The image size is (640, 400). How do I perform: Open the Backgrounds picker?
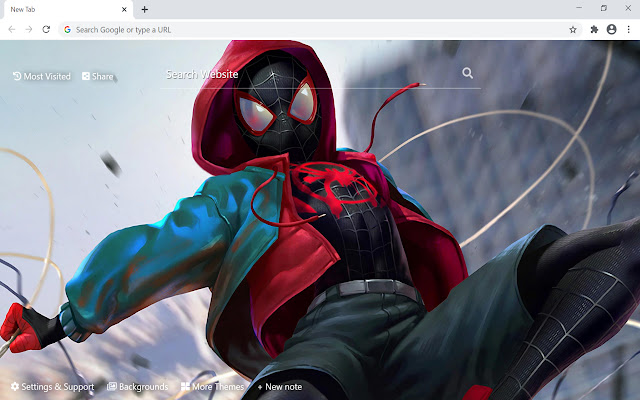coord(138,387)
